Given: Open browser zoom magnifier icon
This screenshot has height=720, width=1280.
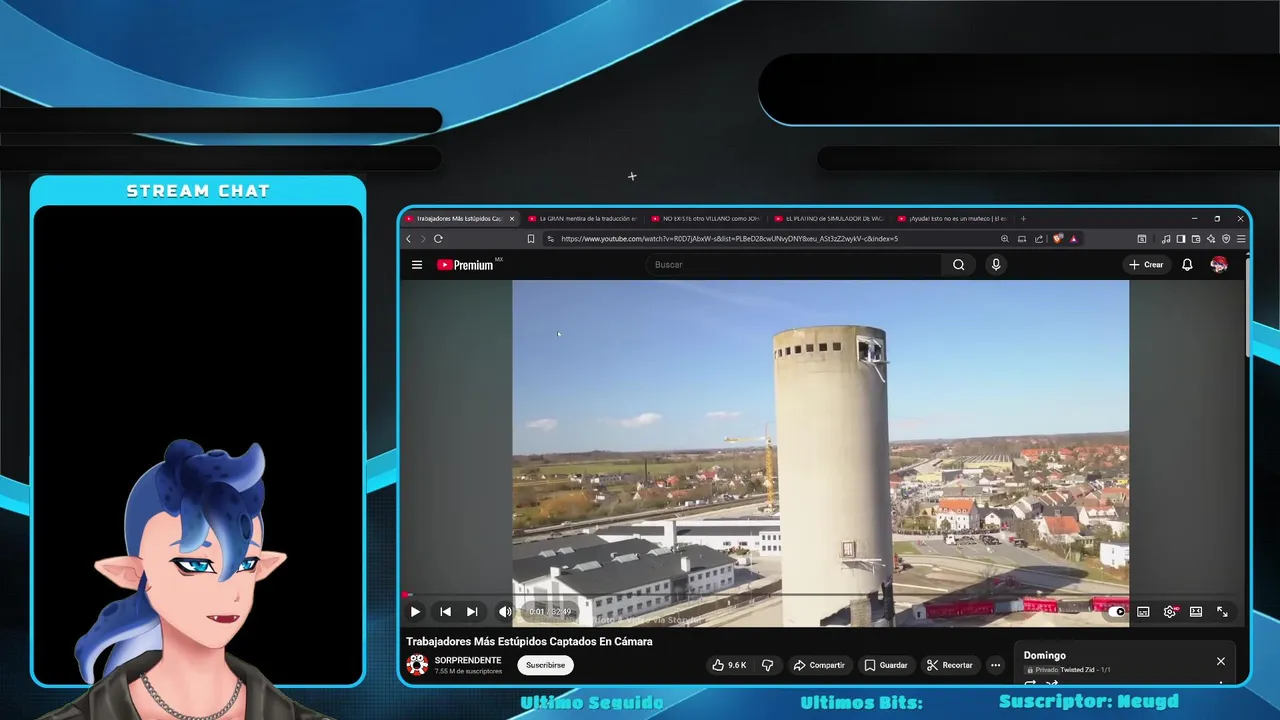Looking at the screenshot, I should coord(1005,239).
